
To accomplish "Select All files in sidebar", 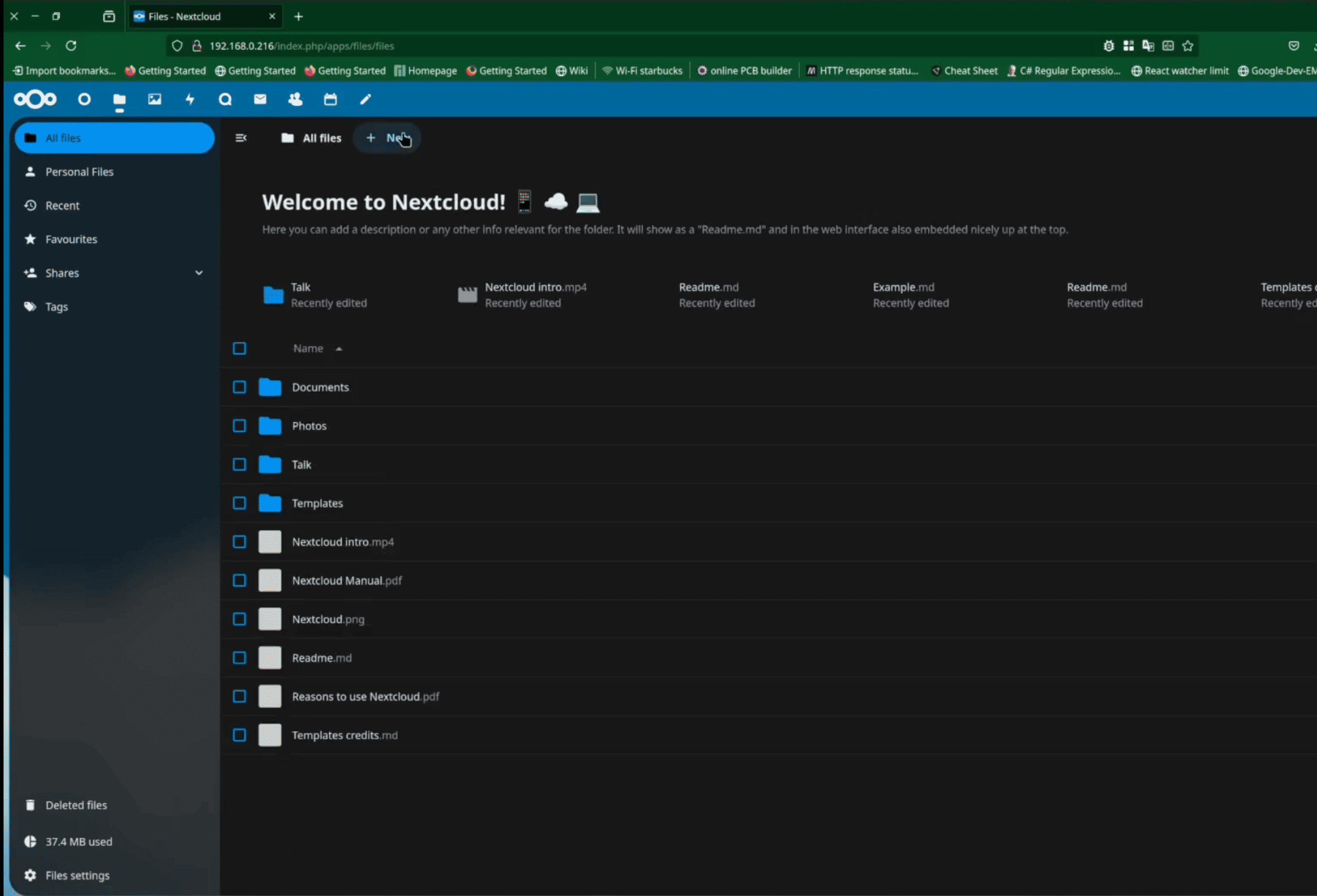I will point(115,138).
